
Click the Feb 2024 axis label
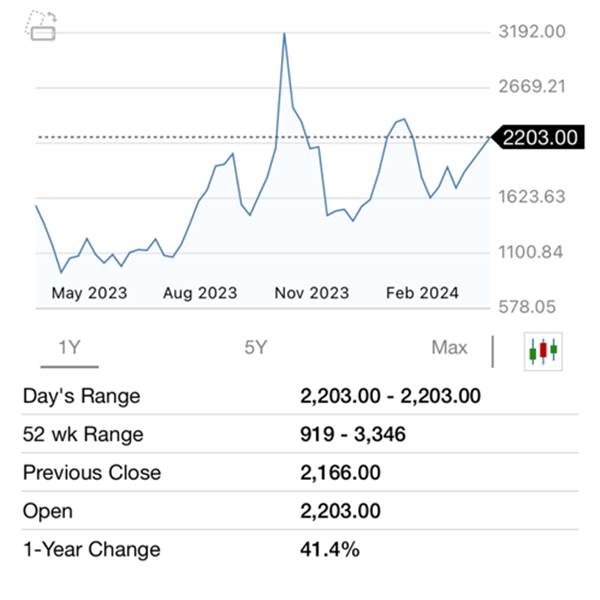pyautogui.click(x=422, y=293)
